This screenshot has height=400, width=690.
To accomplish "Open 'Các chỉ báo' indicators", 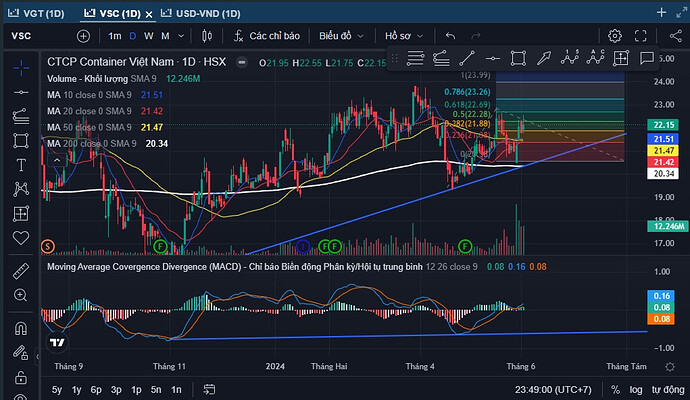I will [x=267, y=36].
